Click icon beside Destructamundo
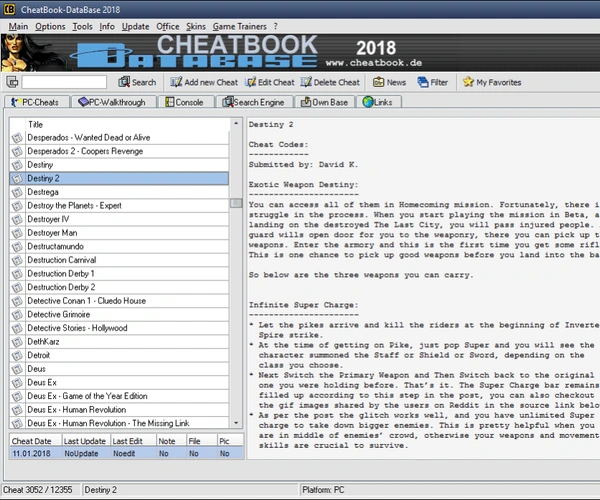This screenshot has width=600, height=500. pos(17,246)
